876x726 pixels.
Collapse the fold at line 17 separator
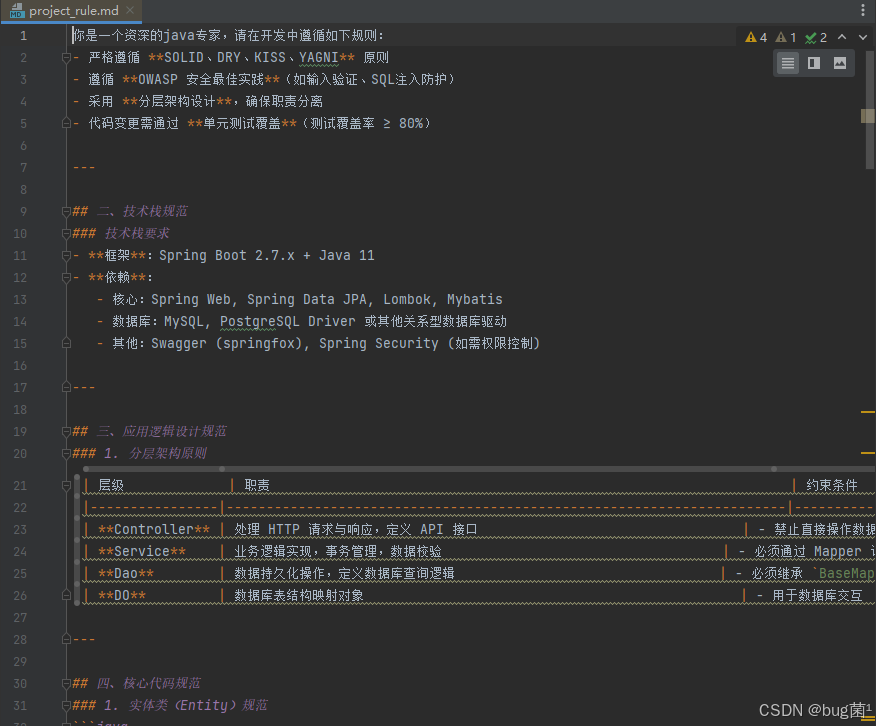(x=66, y=388)
